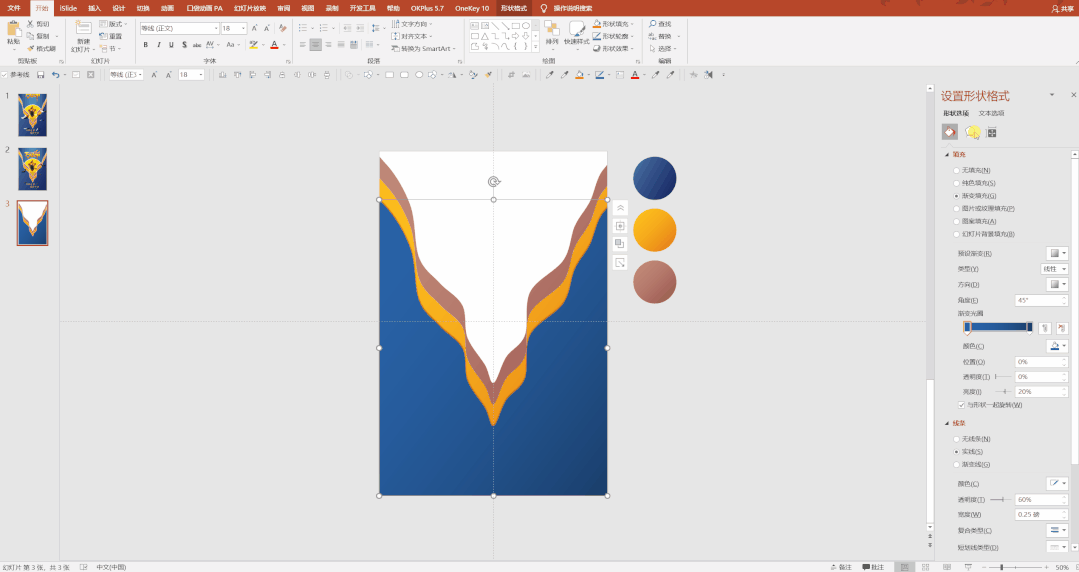Open Shape Fill (形状填充) dropdown in ribbon
Screen dimensions: 1079x572
pyautogui.click(x=615, y=24)
